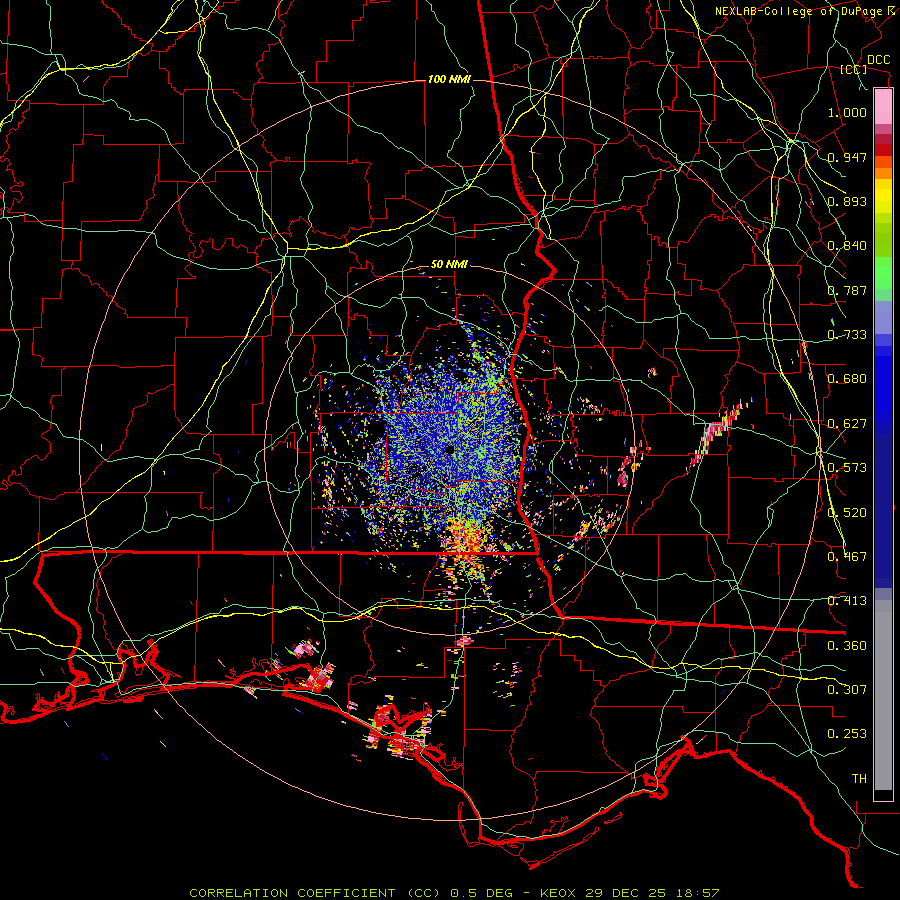
Task: Click the 18:57 timestamp
Action: (697, 893)
